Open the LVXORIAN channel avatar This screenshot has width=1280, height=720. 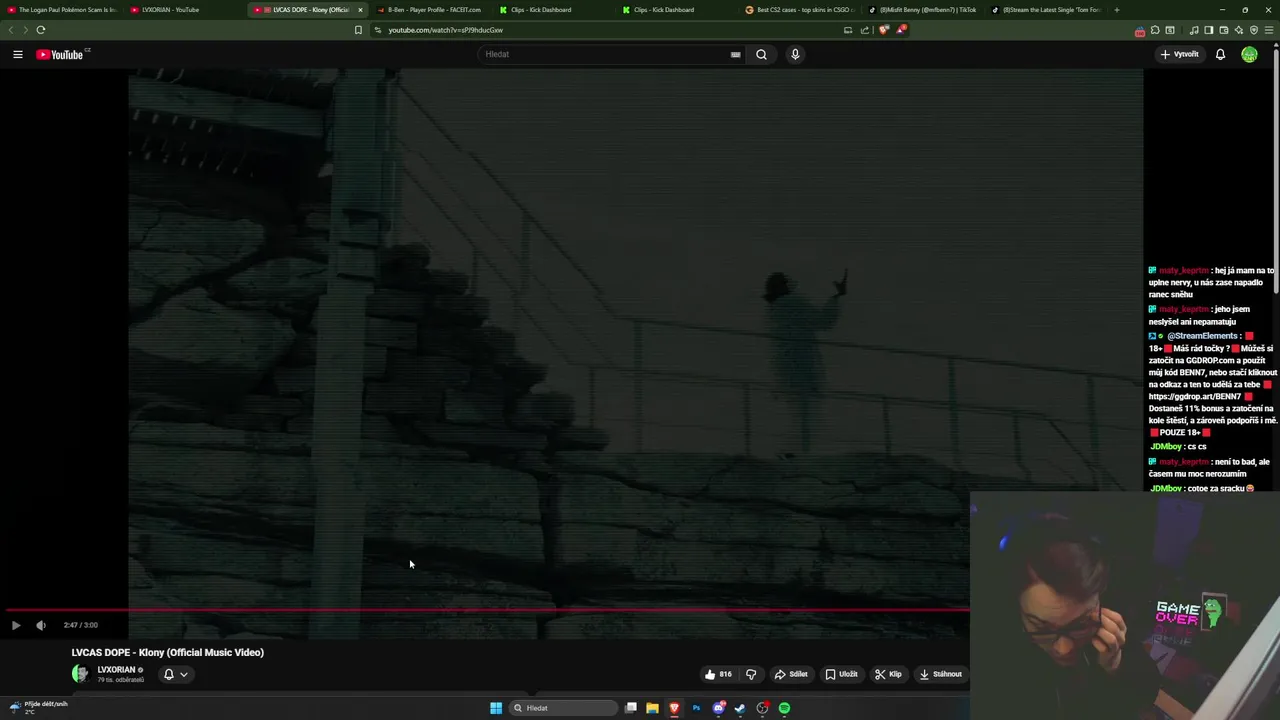[x=80, y=674]
